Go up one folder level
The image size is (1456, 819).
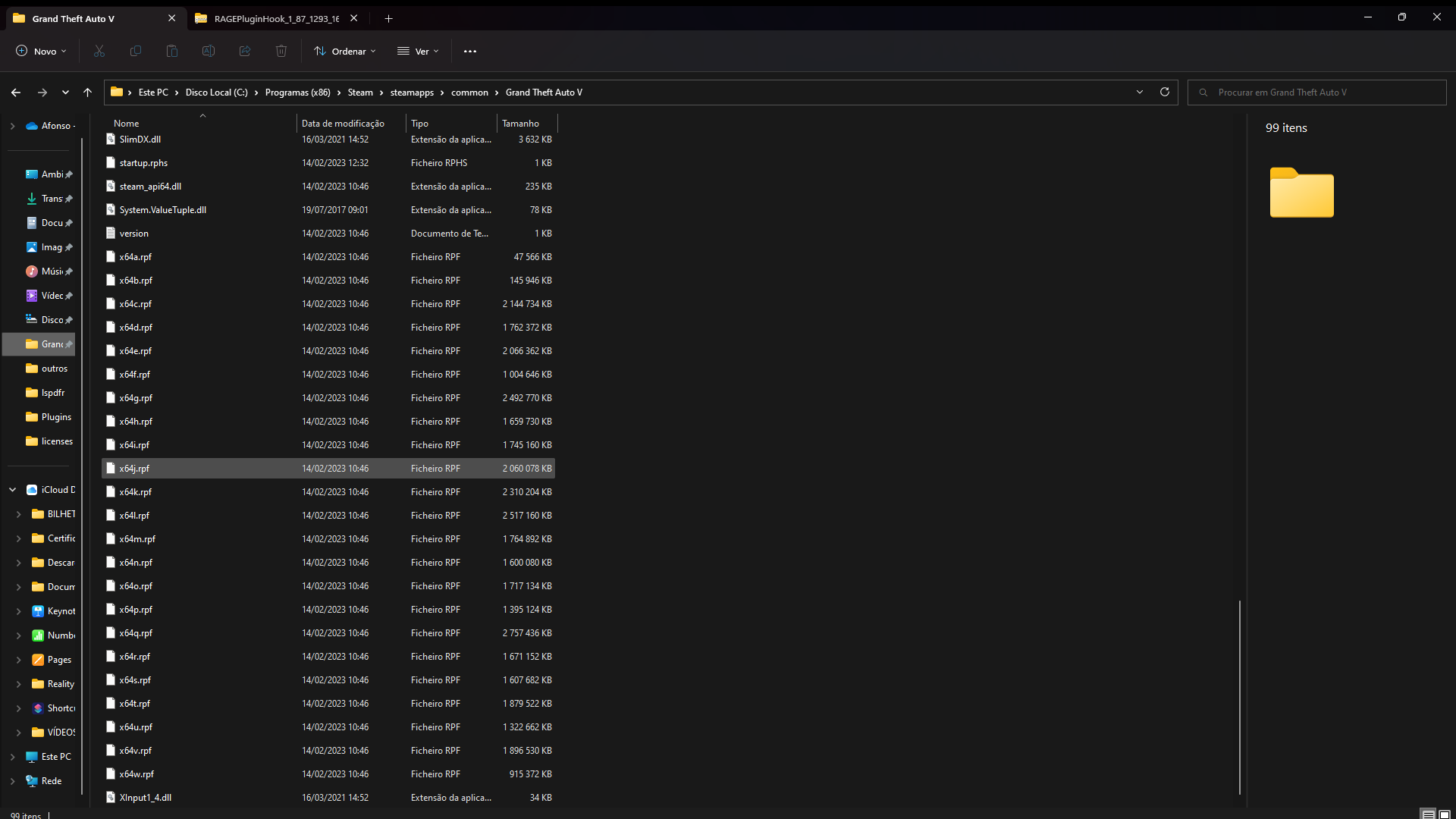(x=87, y=92)
